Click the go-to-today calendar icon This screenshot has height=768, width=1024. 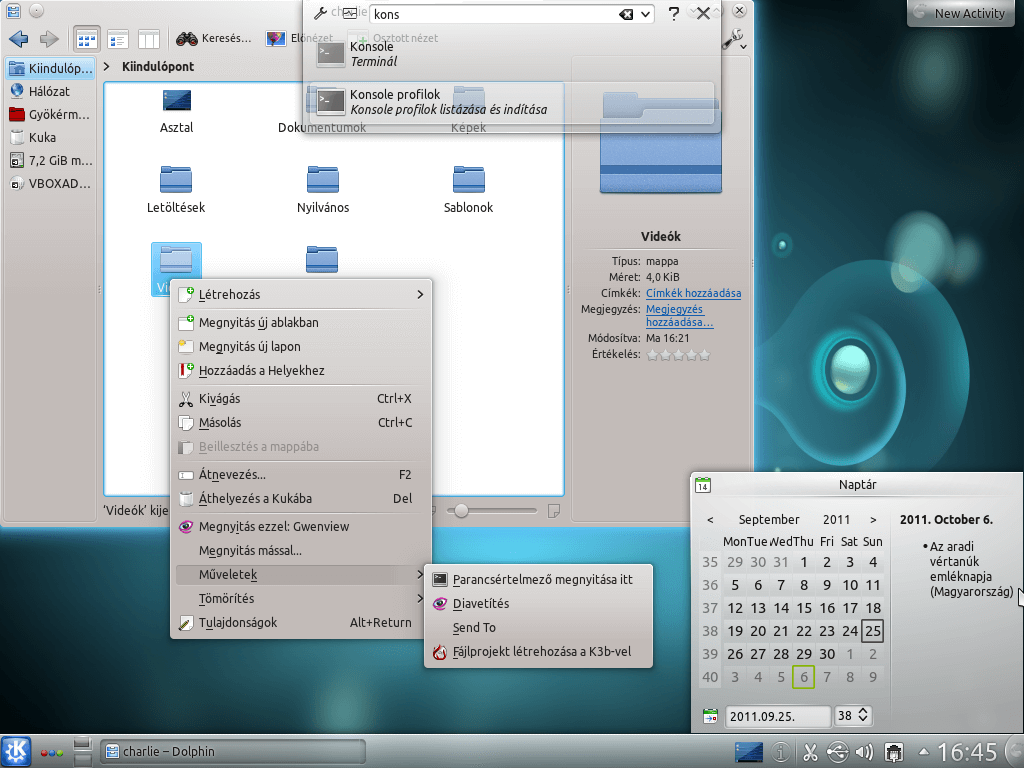(x=711, y=716)
